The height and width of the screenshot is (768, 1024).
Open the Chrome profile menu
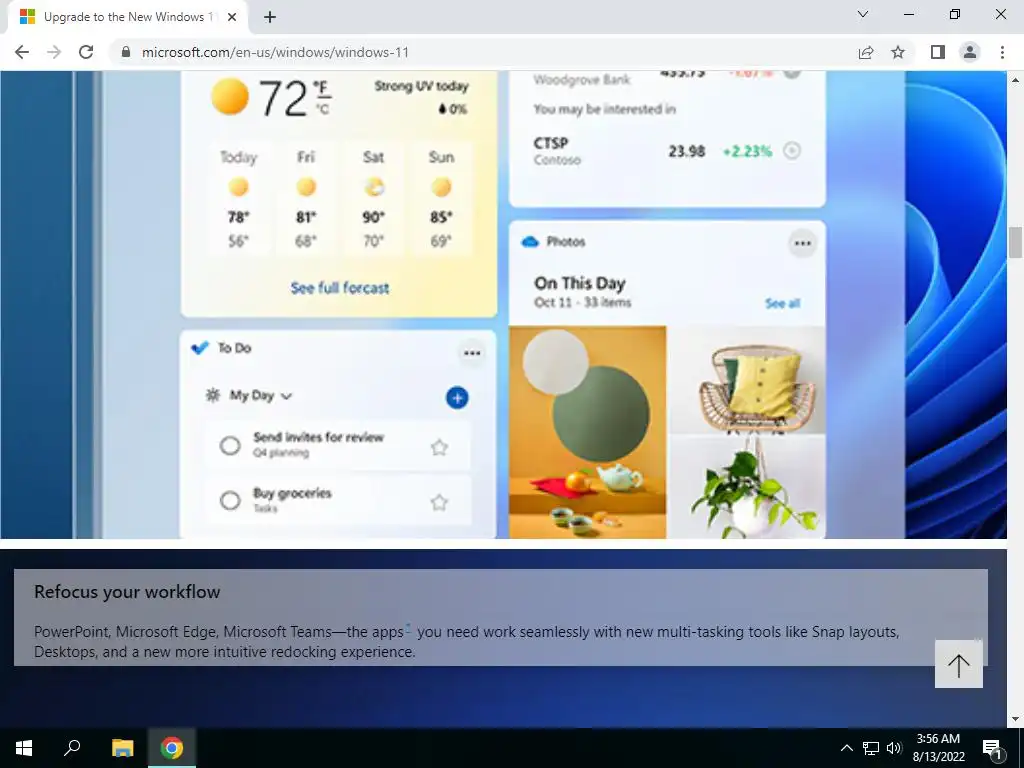coord(970,52)
